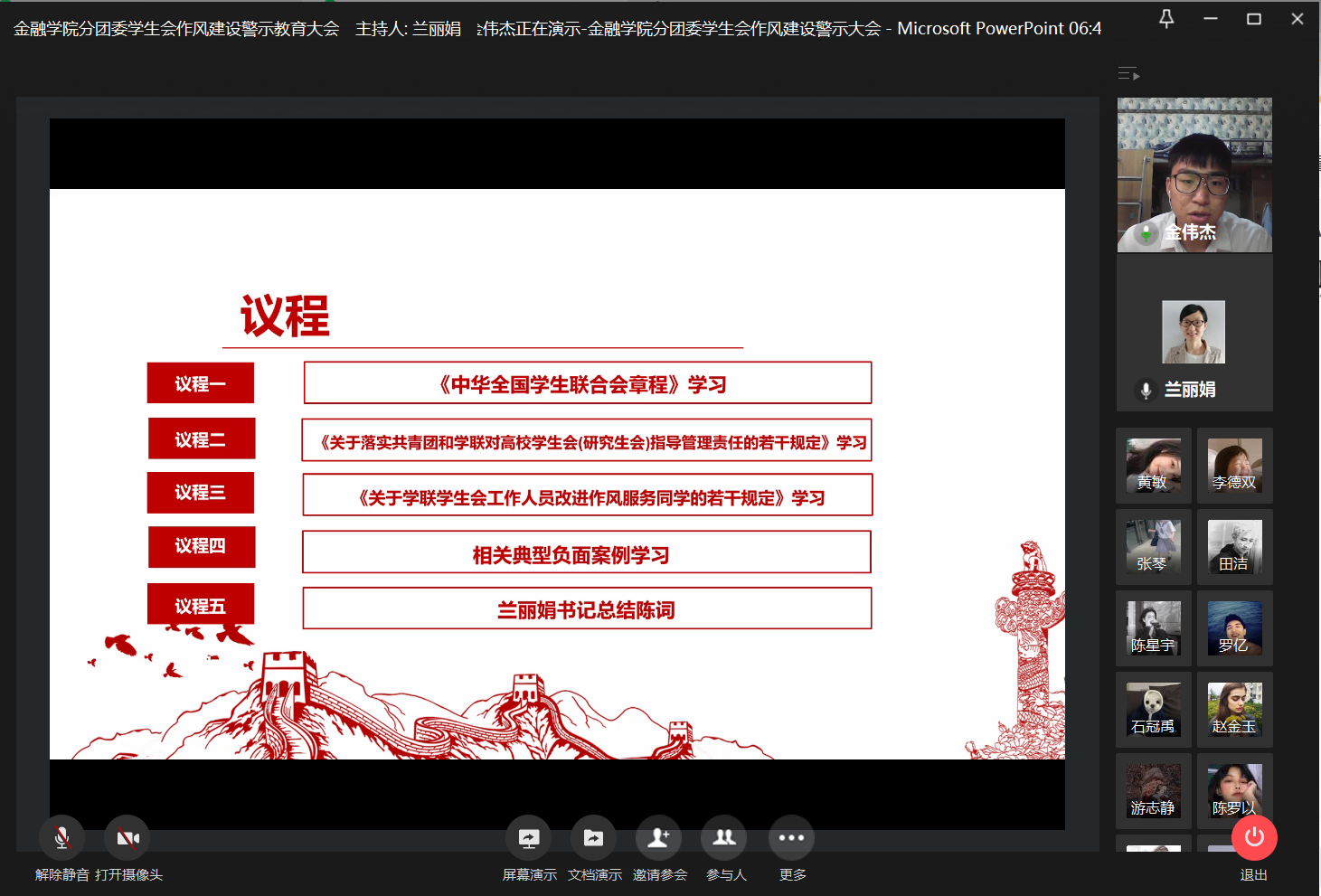Click 兰丽娟's microphone status icon
The height and width of the screenshot is (896, 1321).
[x=1146, y=390]
